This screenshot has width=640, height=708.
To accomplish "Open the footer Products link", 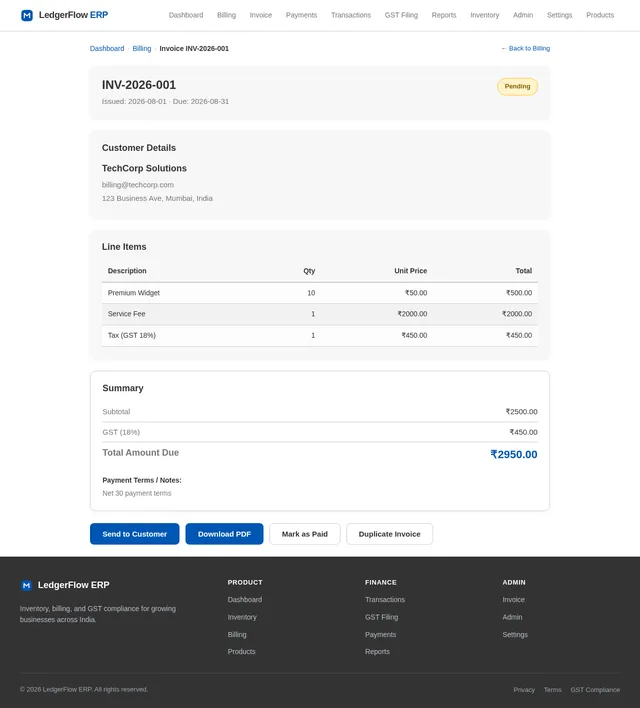I will click(x=242, y=652).
